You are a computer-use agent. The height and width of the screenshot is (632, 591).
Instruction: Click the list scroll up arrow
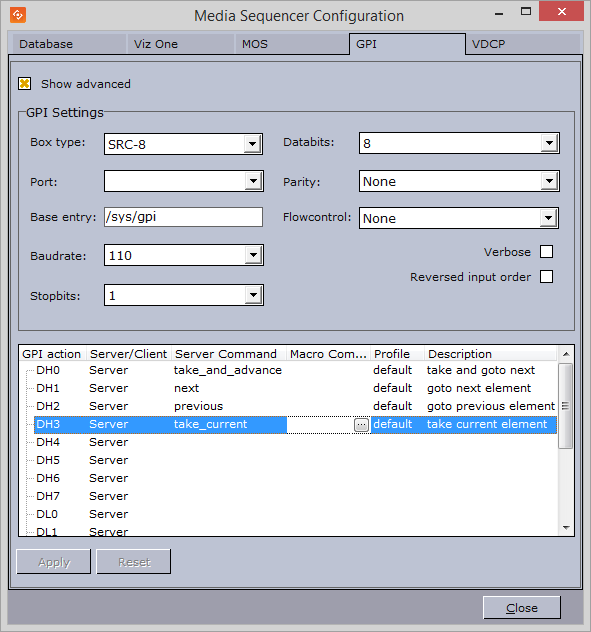point(566,354)
